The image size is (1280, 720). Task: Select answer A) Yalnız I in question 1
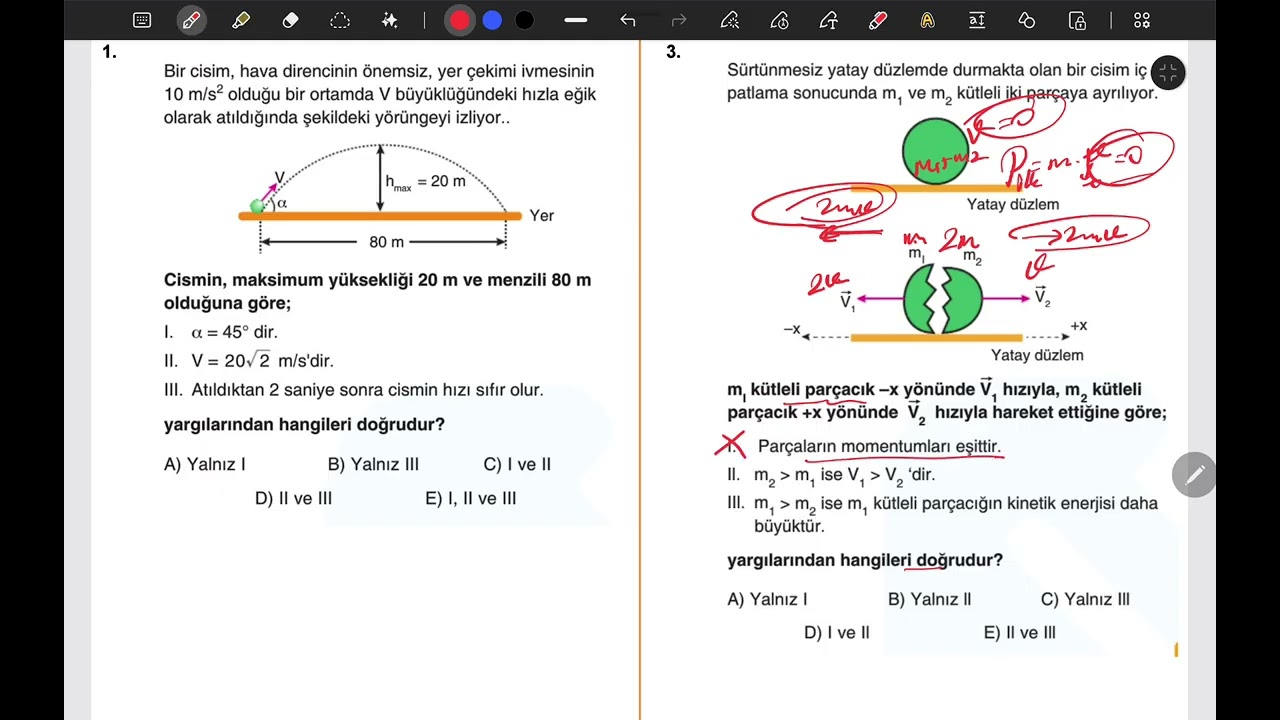coord(205,464)
